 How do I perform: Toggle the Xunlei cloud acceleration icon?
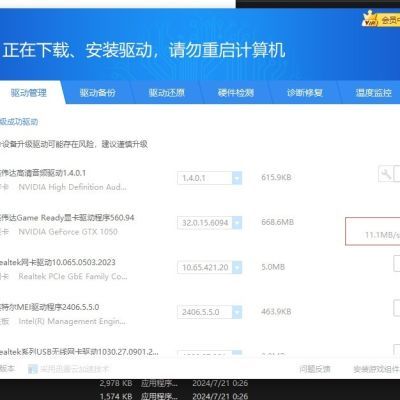(33, 369)
